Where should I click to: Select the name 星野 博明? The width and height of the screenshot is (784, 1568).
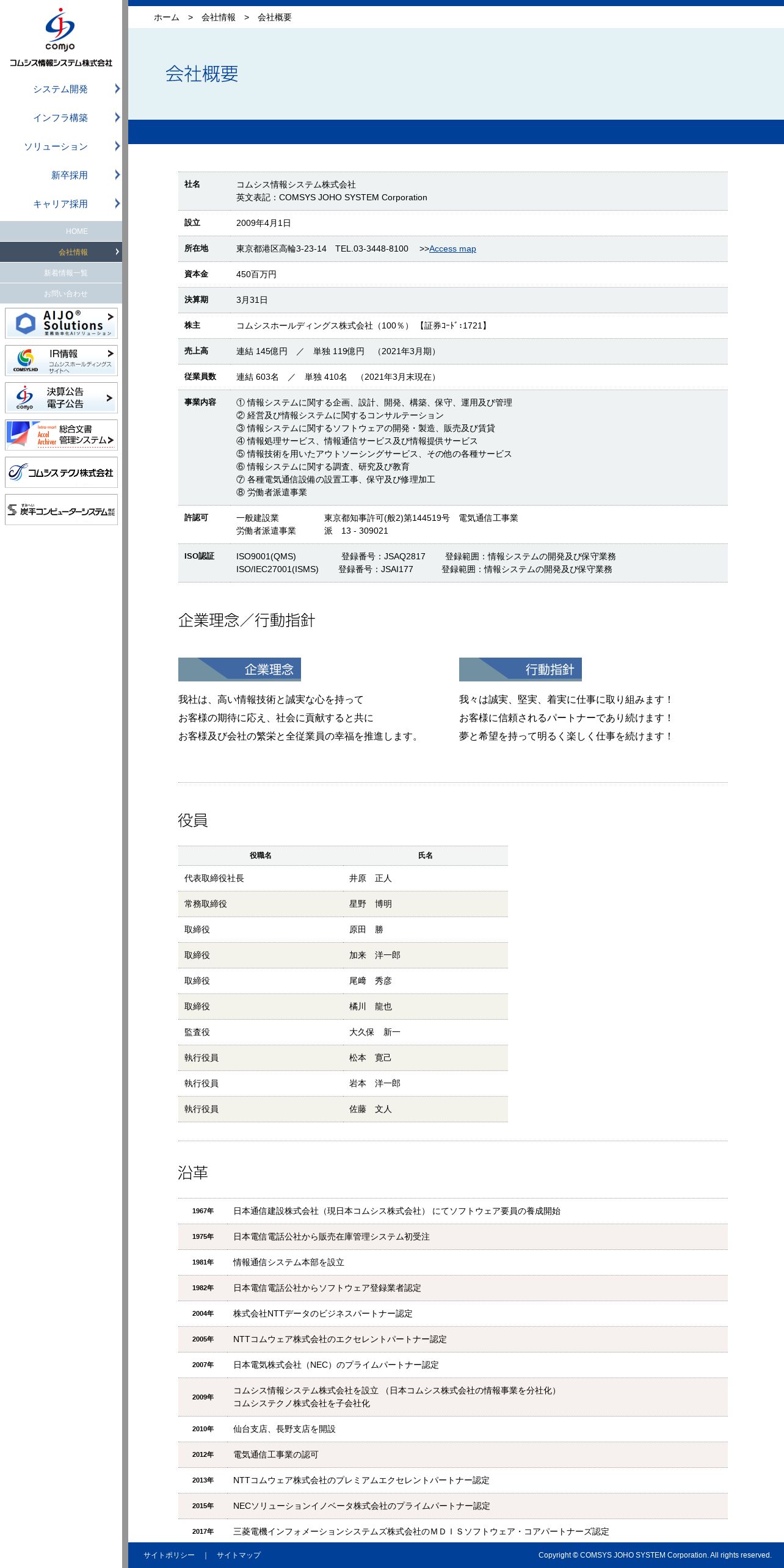[x=371, y=904]
